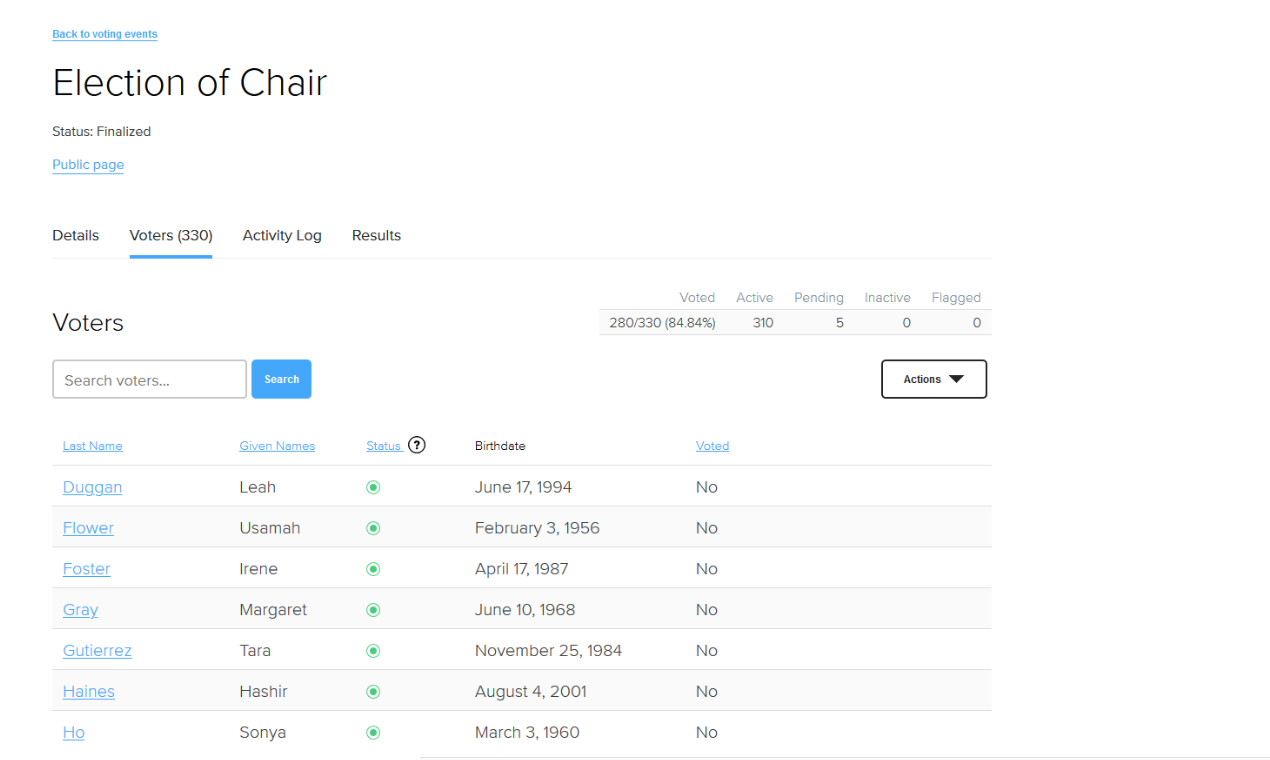Screen dimensions: 1270x760
Task: Click the Status help question mark icon
Action: coord(417,446)
